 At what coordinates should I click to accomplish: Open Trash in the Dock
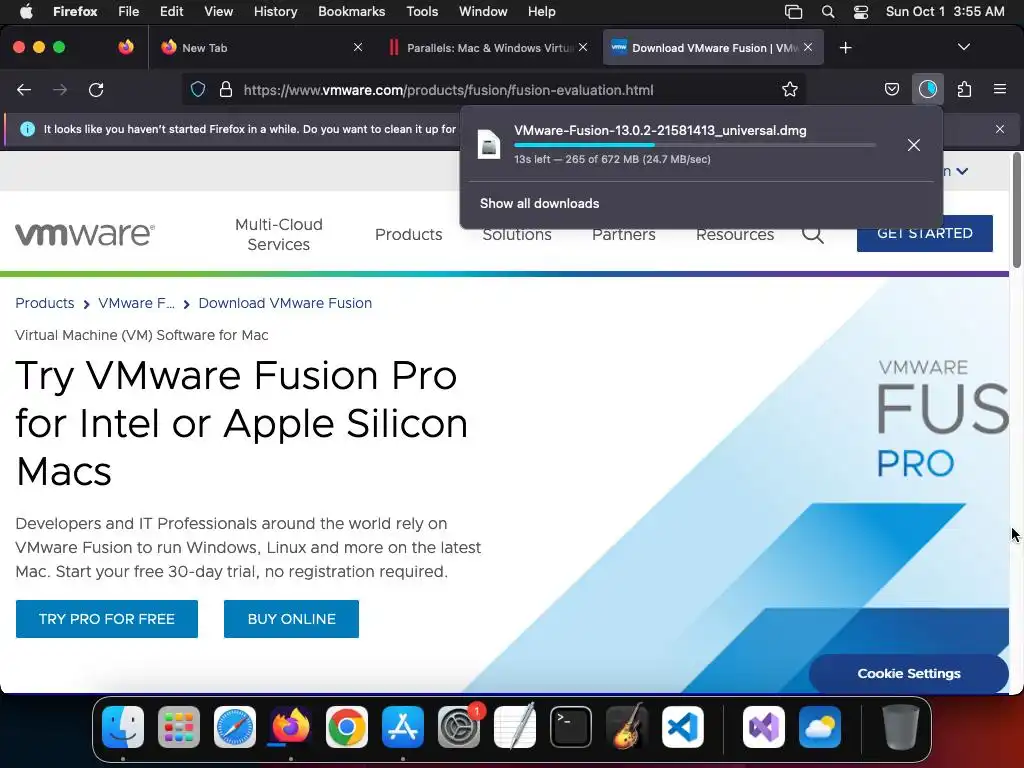(x=901, y=727)
